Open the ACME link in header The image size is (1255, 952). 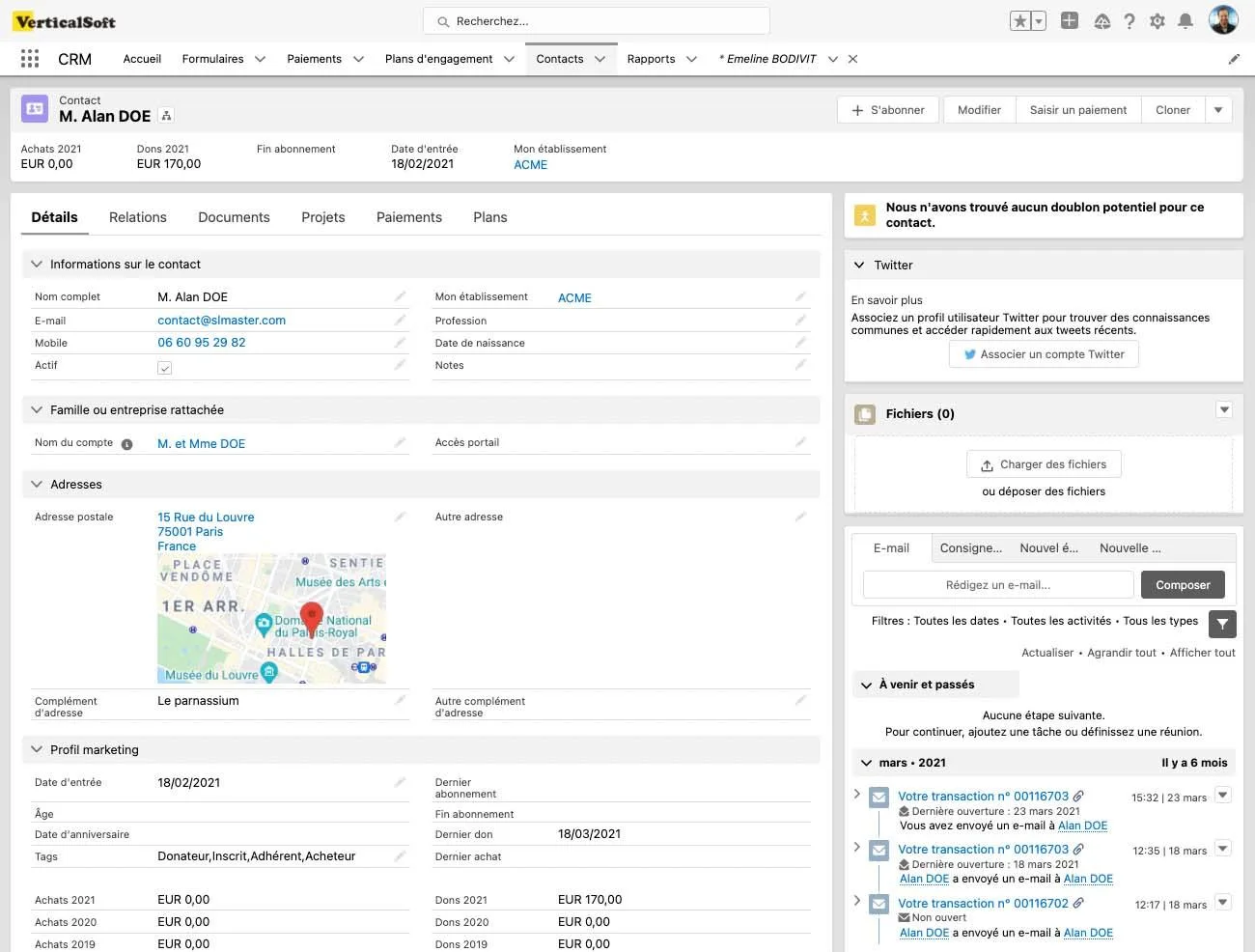pyautogui.click(x=530, y=165)
